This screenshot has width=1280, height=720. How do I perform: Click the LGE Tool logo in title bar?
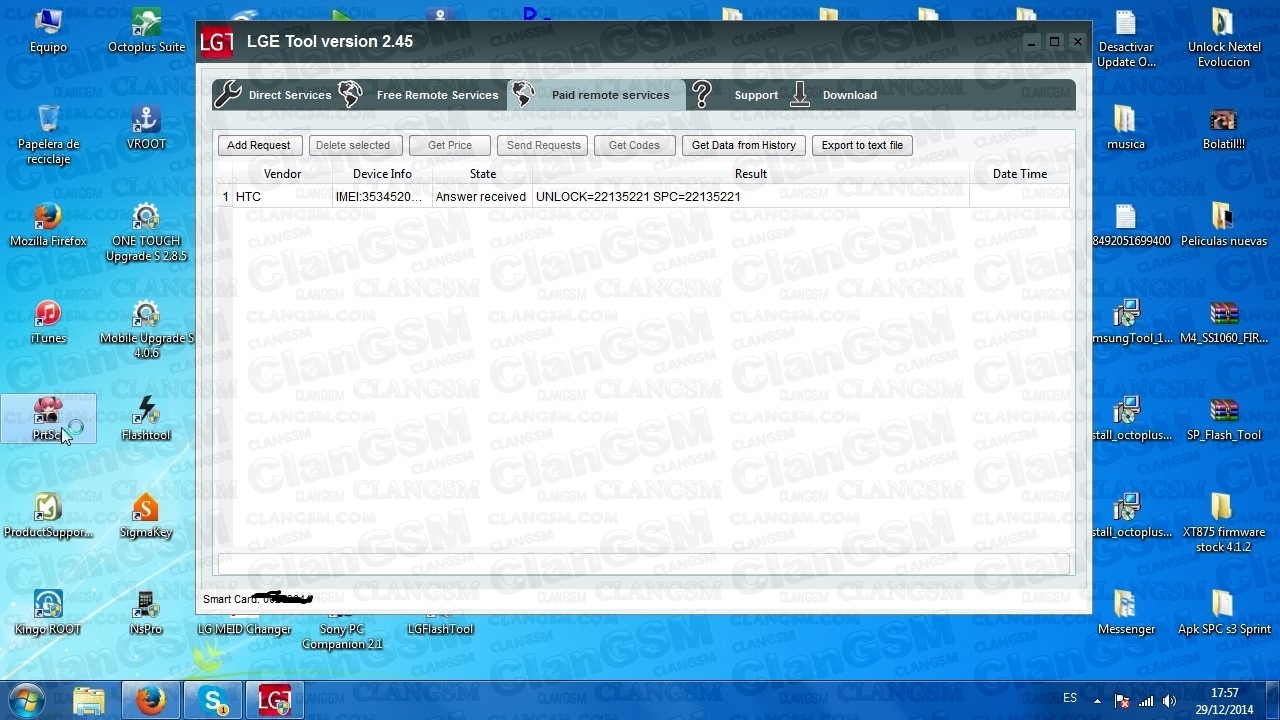click(x=217, y=42)
